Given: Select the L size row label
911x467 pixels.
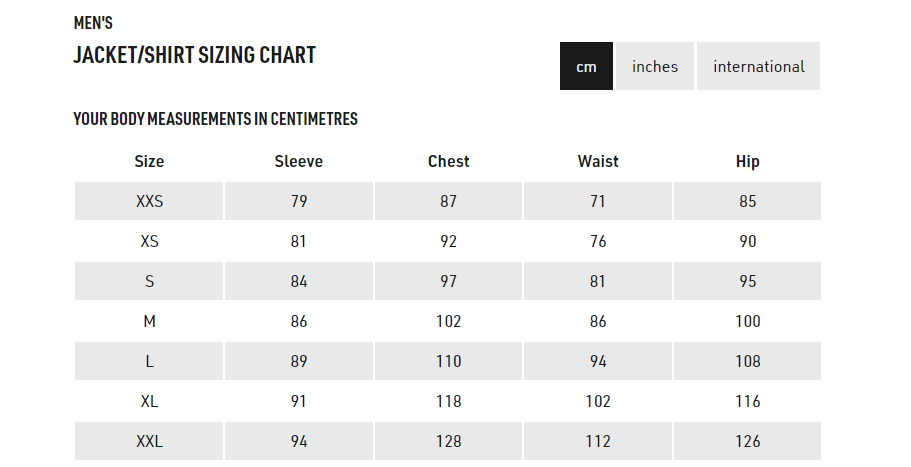Looking at the screenshot, I should (149, 361).
